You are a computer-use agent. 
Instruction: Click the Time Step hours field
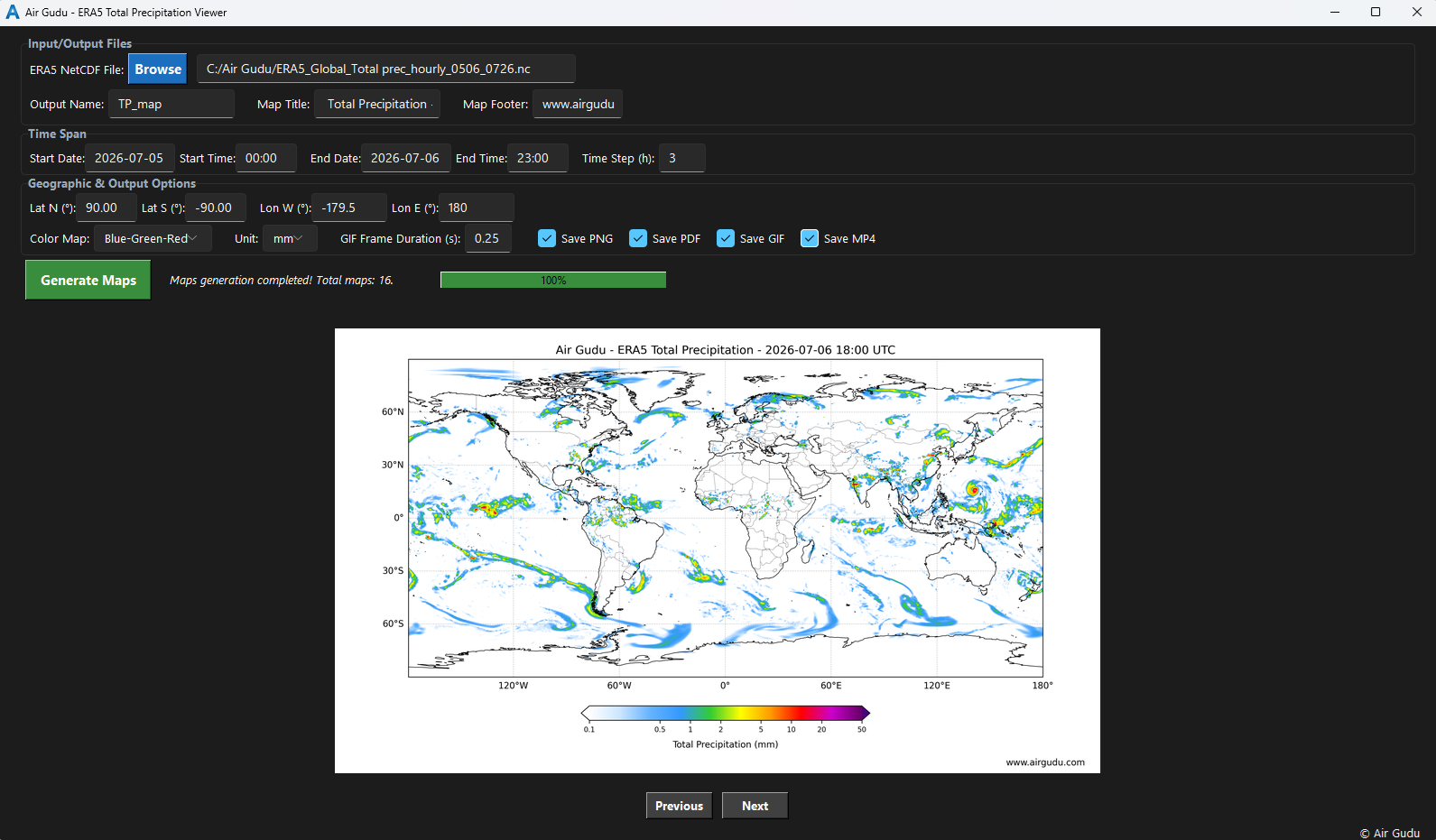coord(682,158)
